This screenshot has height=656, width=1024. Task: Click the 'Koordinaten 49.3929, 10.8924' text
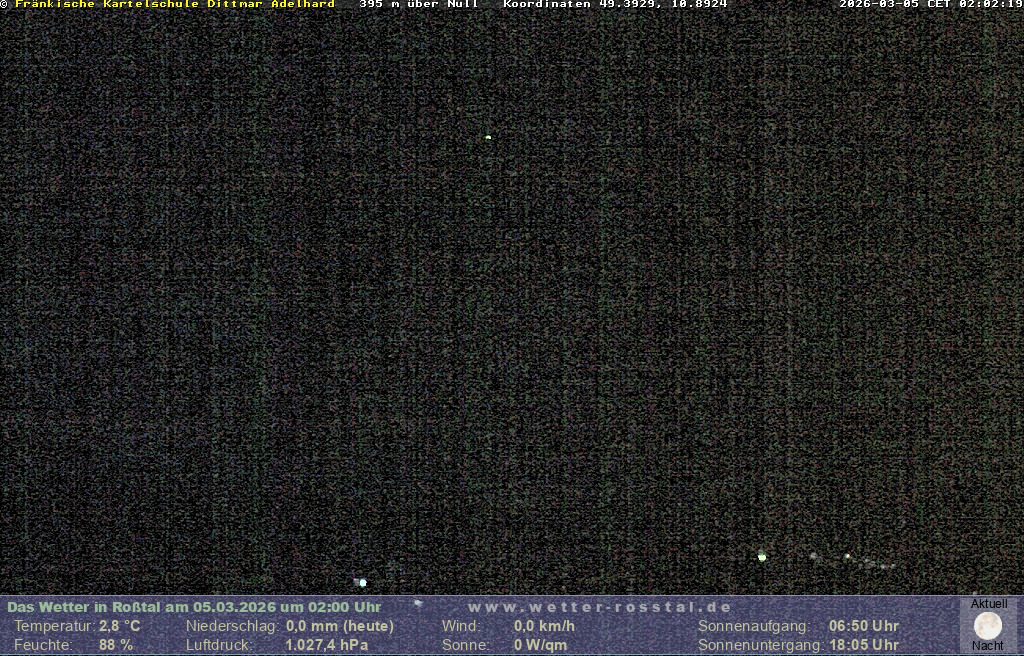tap(615, 4)
